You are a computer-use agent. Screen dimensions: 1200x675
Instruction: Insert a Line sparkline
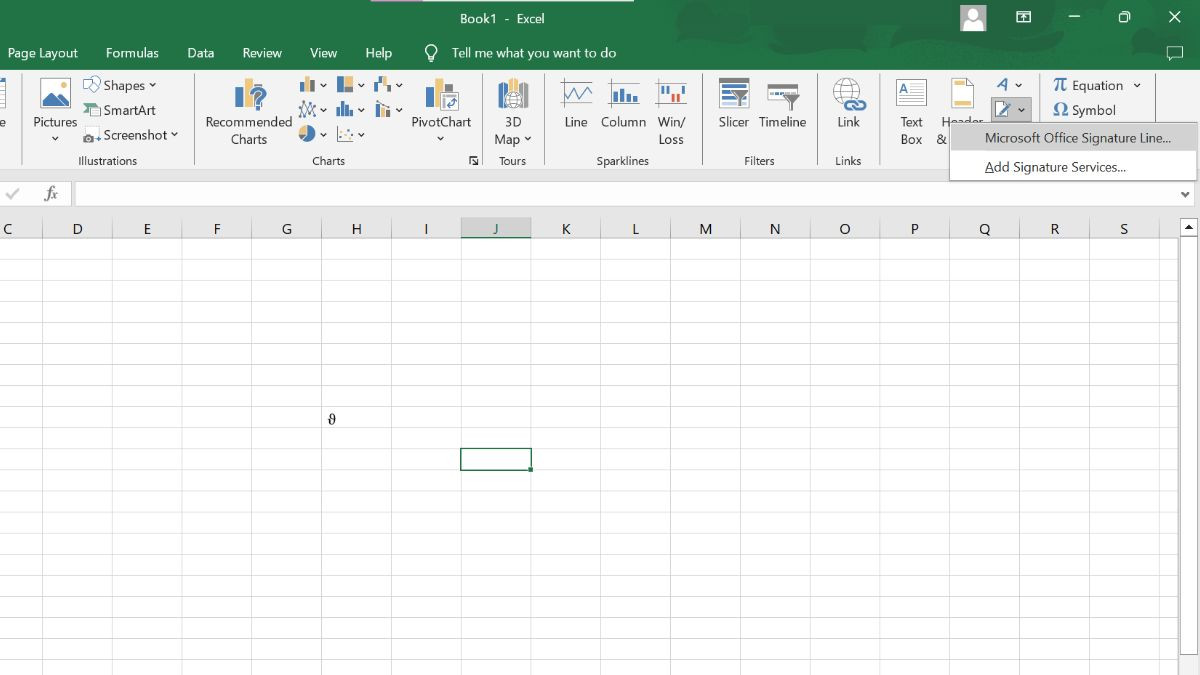576,104
